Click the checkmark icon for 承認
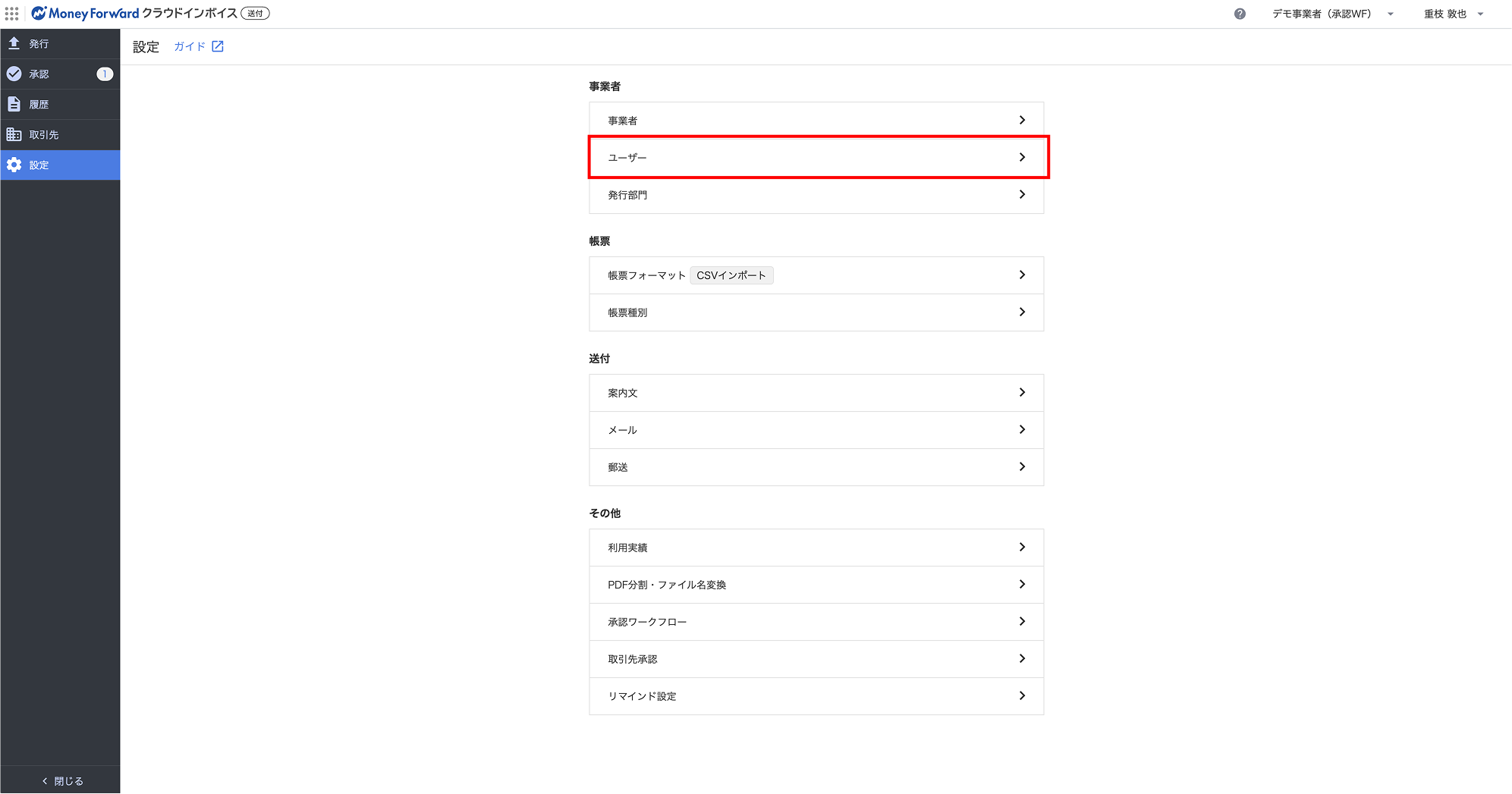This screenshot has width=1512, height=794. point(14,74)
